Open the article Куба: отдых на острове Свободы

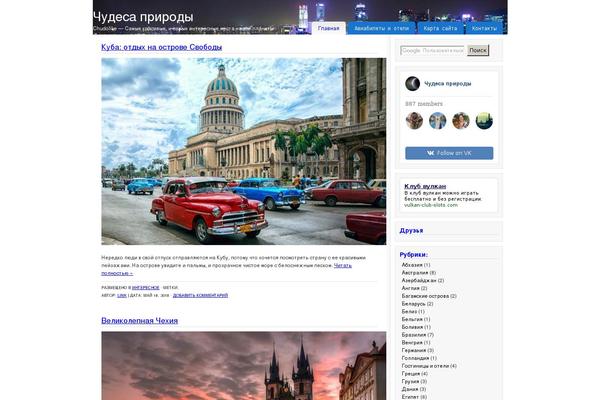point(161,47)
